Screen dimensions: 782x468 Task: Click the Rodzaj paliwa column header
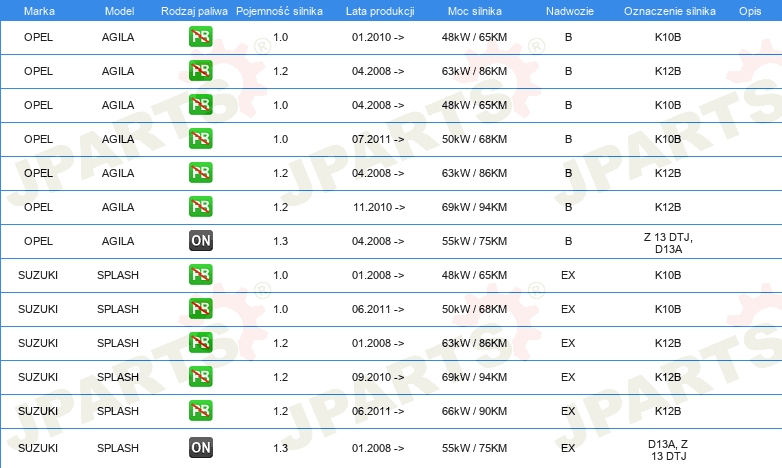(x=194, y=11)
